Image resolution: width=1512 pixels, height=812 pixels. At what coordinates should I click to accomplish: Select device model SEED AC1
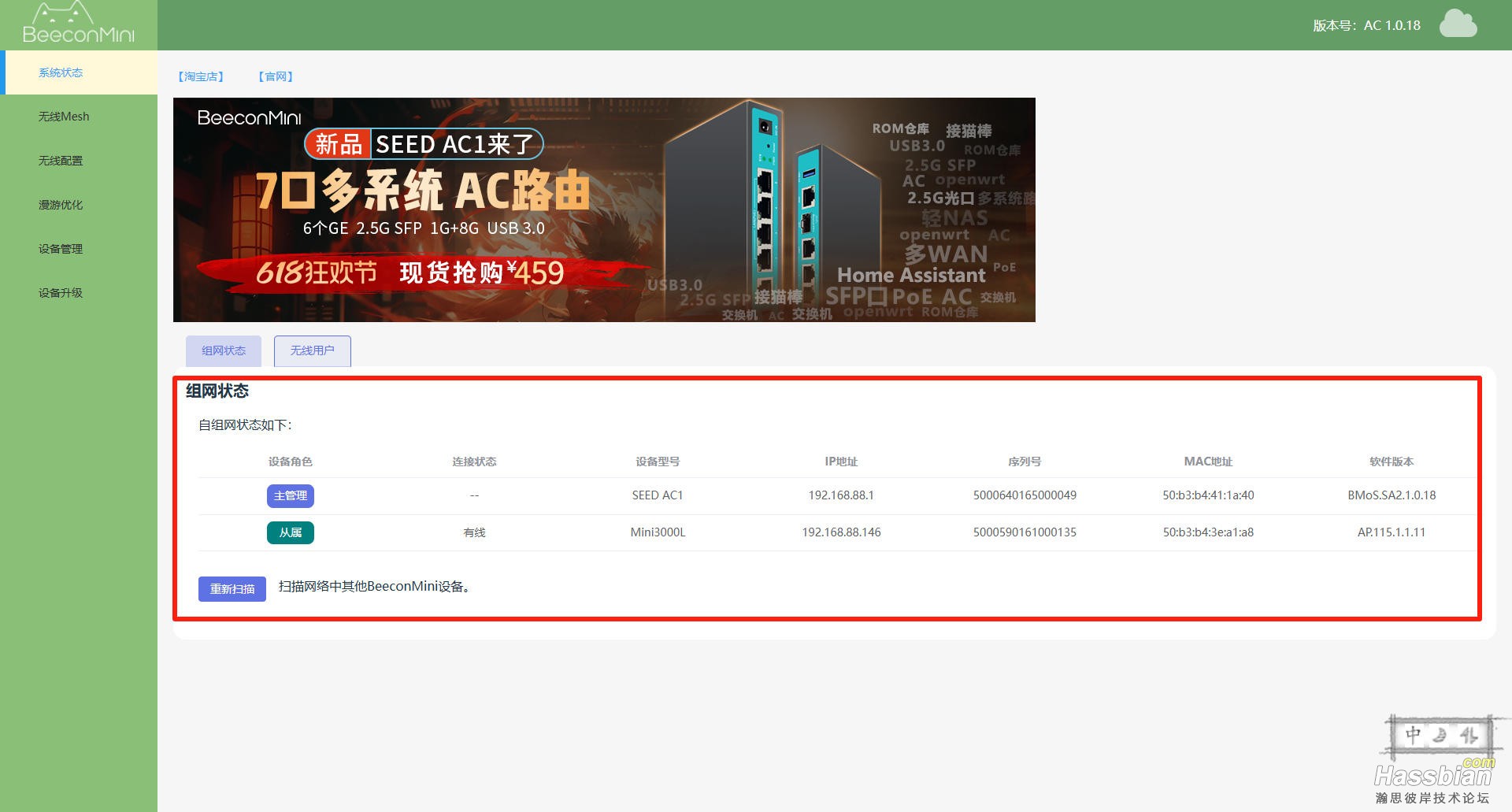658,495
